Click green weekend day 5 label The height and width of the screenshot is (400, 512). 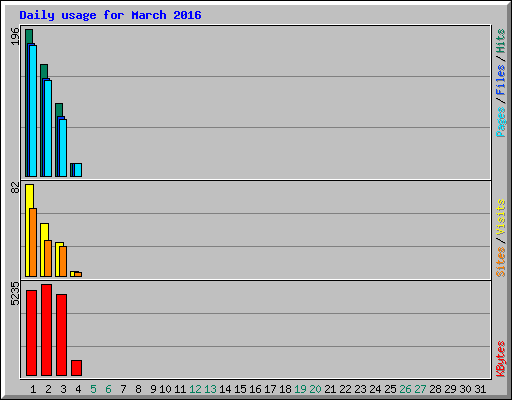point(93,389)
